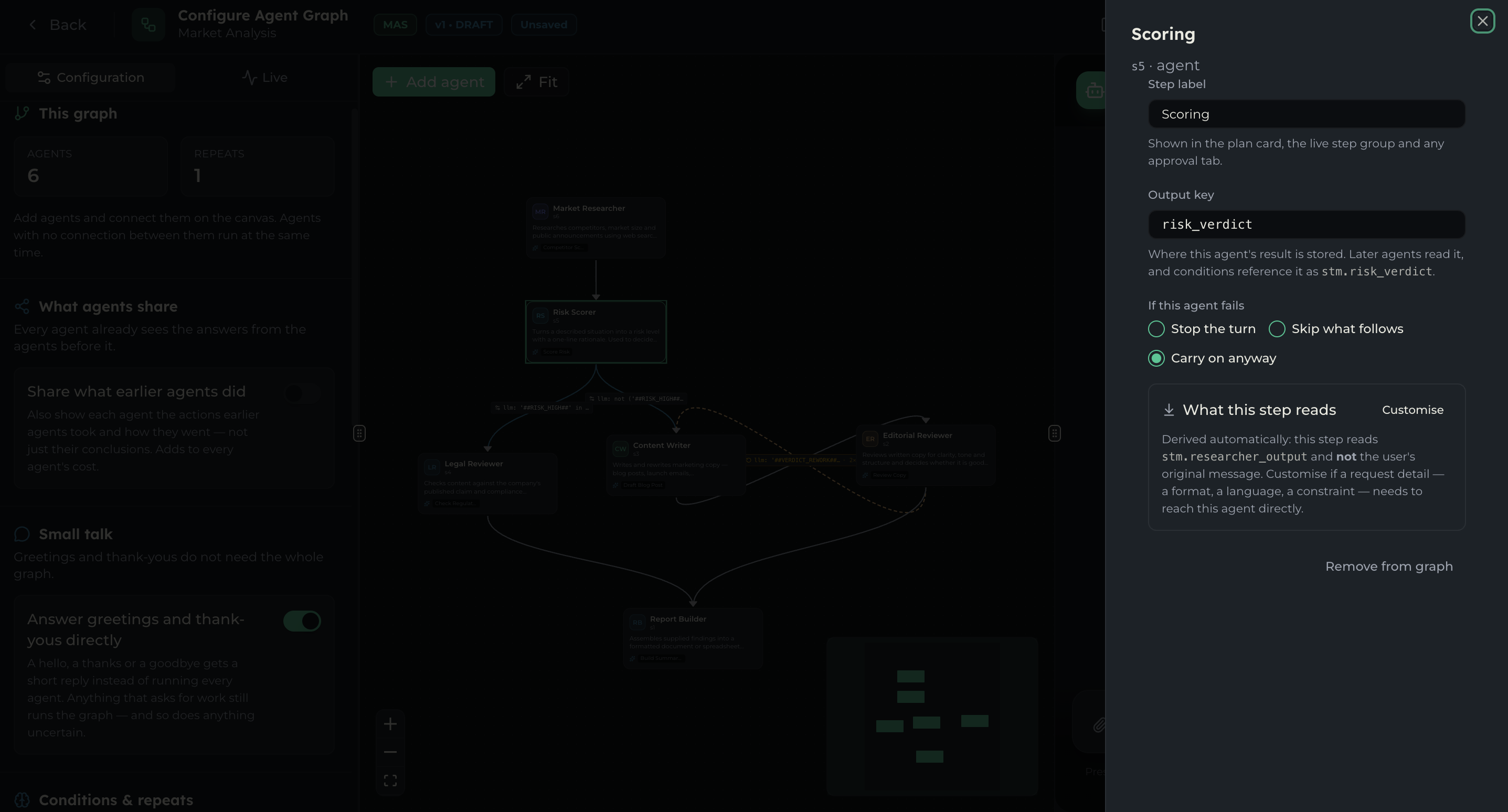The image size is (1508, 812).
Task: Click the right panel resize handle
Action: [x=1054, y=433]
